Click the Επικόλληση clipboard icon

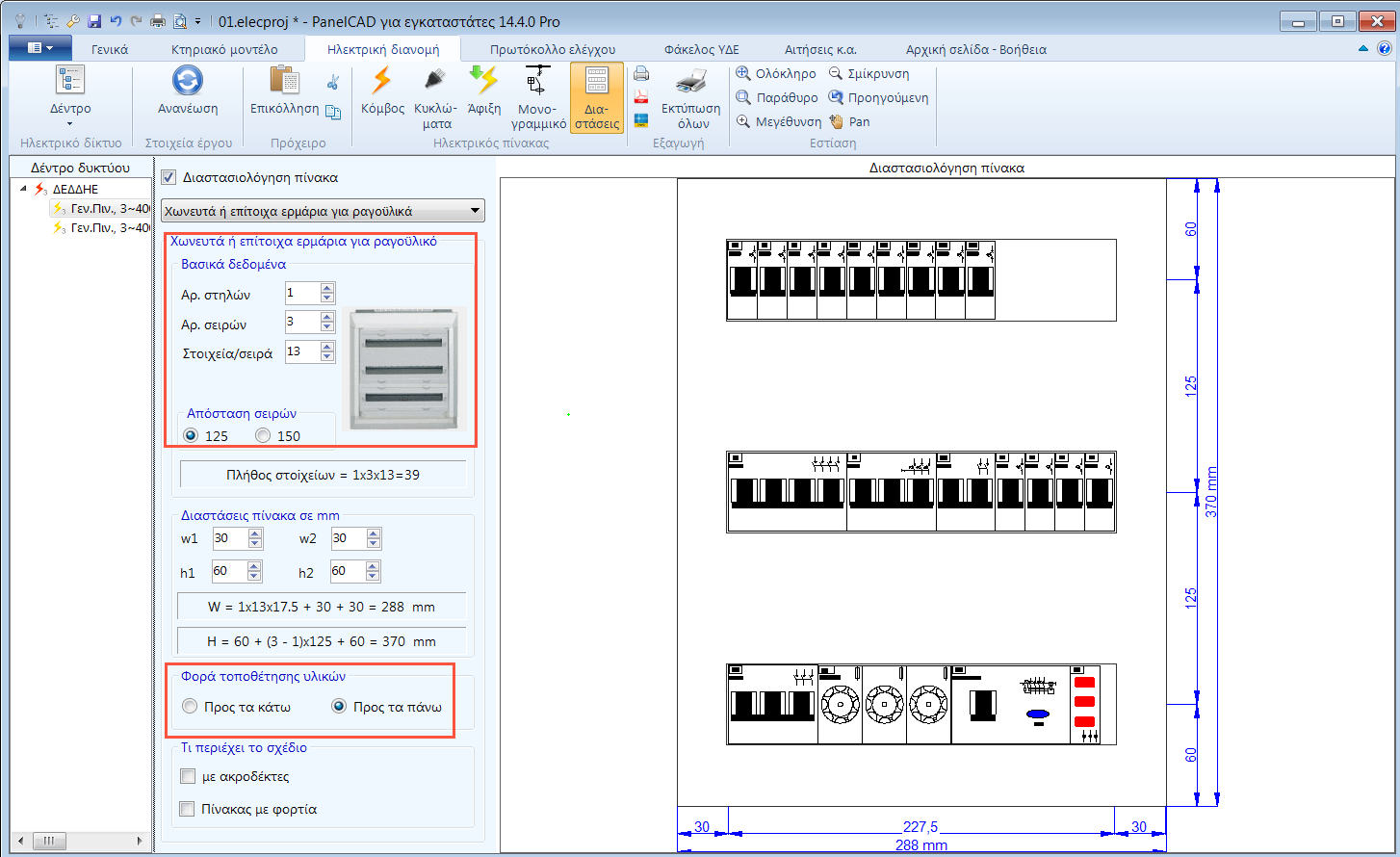click(284, 81)
